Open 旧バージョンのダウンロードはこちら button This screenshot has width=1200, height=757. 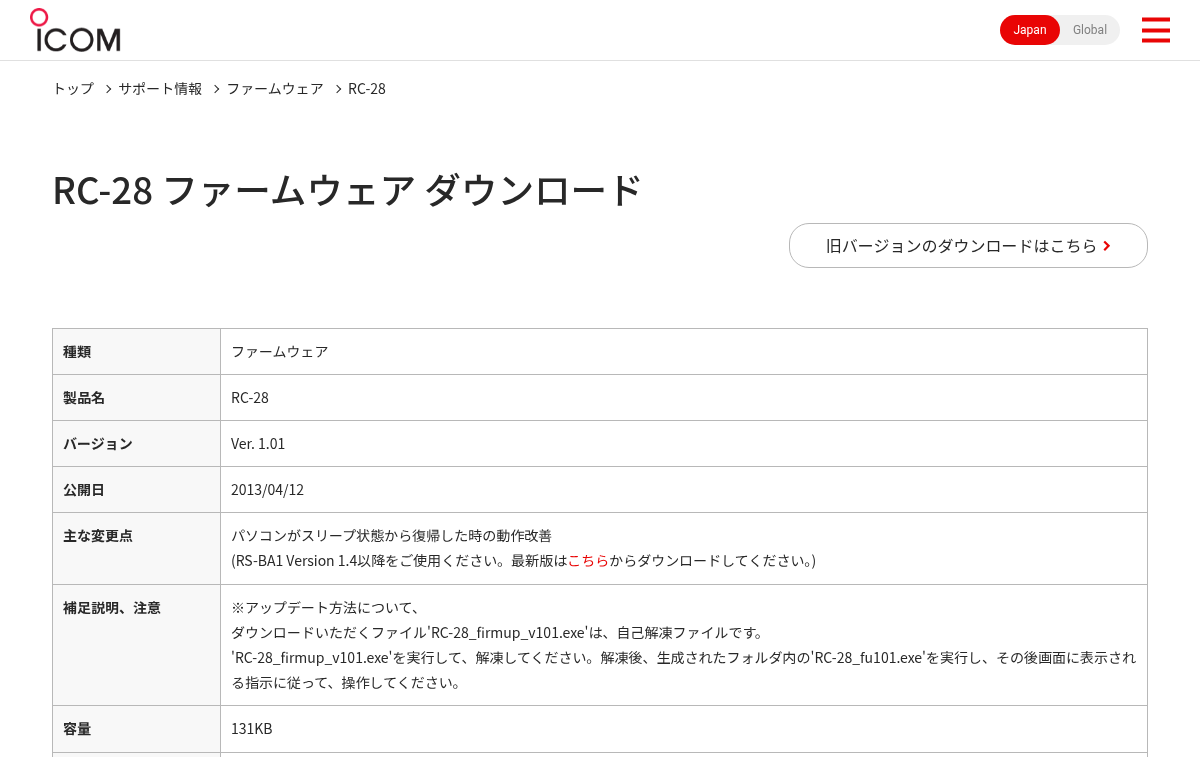(968, 245)
